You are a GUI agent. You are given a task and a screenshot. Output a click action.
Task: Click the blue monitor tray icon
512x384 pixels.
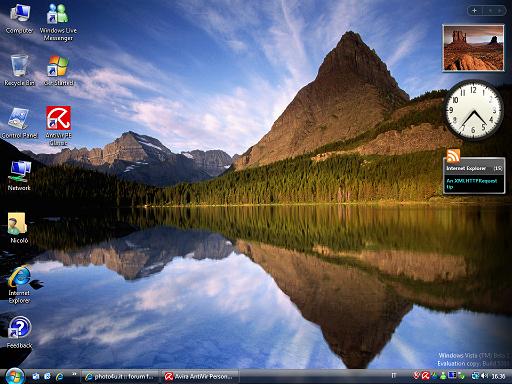pyautogui.click(x=452, y=375)
